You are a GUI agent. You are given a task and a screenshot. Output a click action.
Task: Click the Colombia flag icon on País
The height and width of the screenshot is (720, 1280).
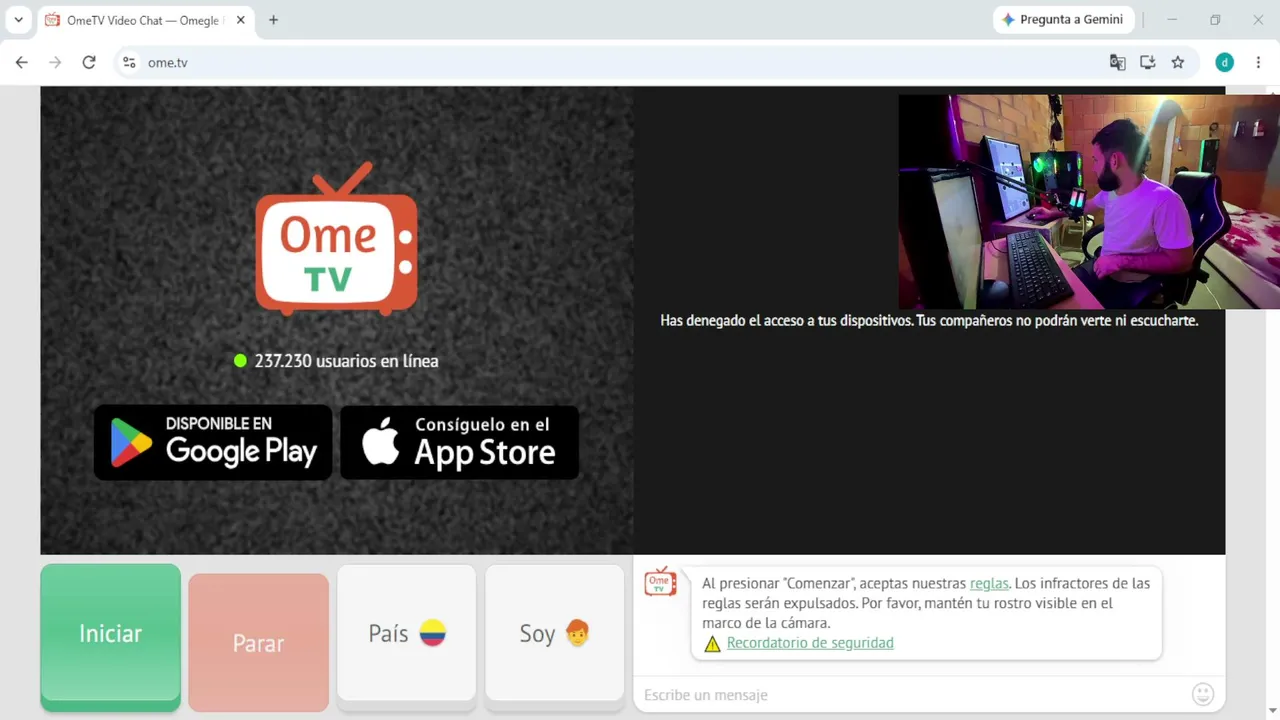tap(432, 633)
